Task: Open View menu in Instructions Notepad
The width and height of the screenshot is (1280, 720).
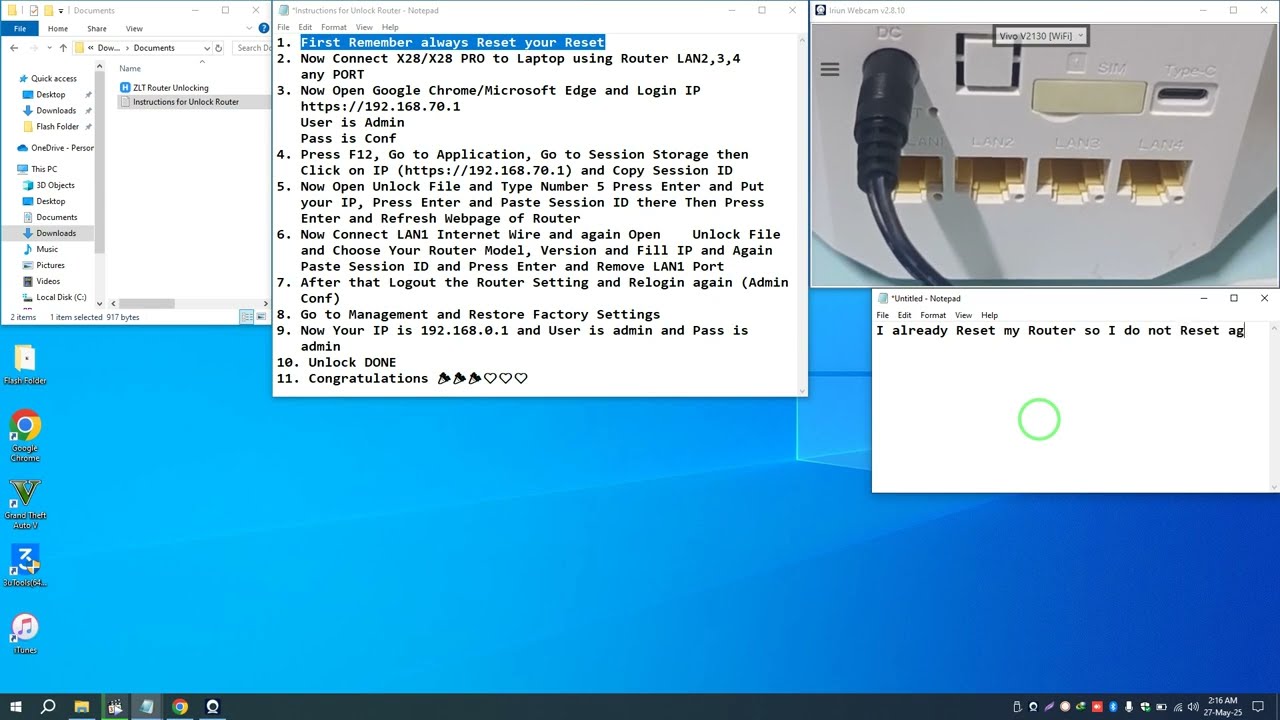Action: point(364,27)
